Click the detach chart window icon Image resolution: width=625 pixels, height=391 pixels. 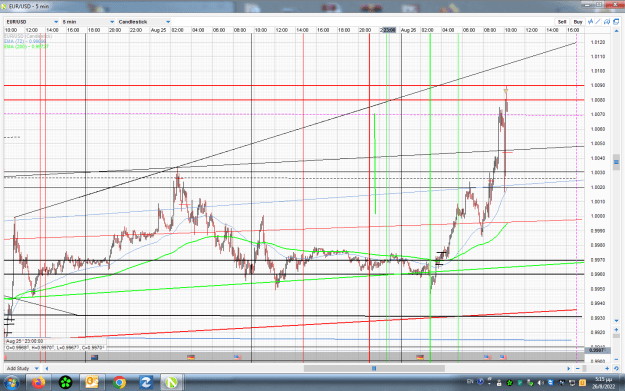tap(616, 22)
